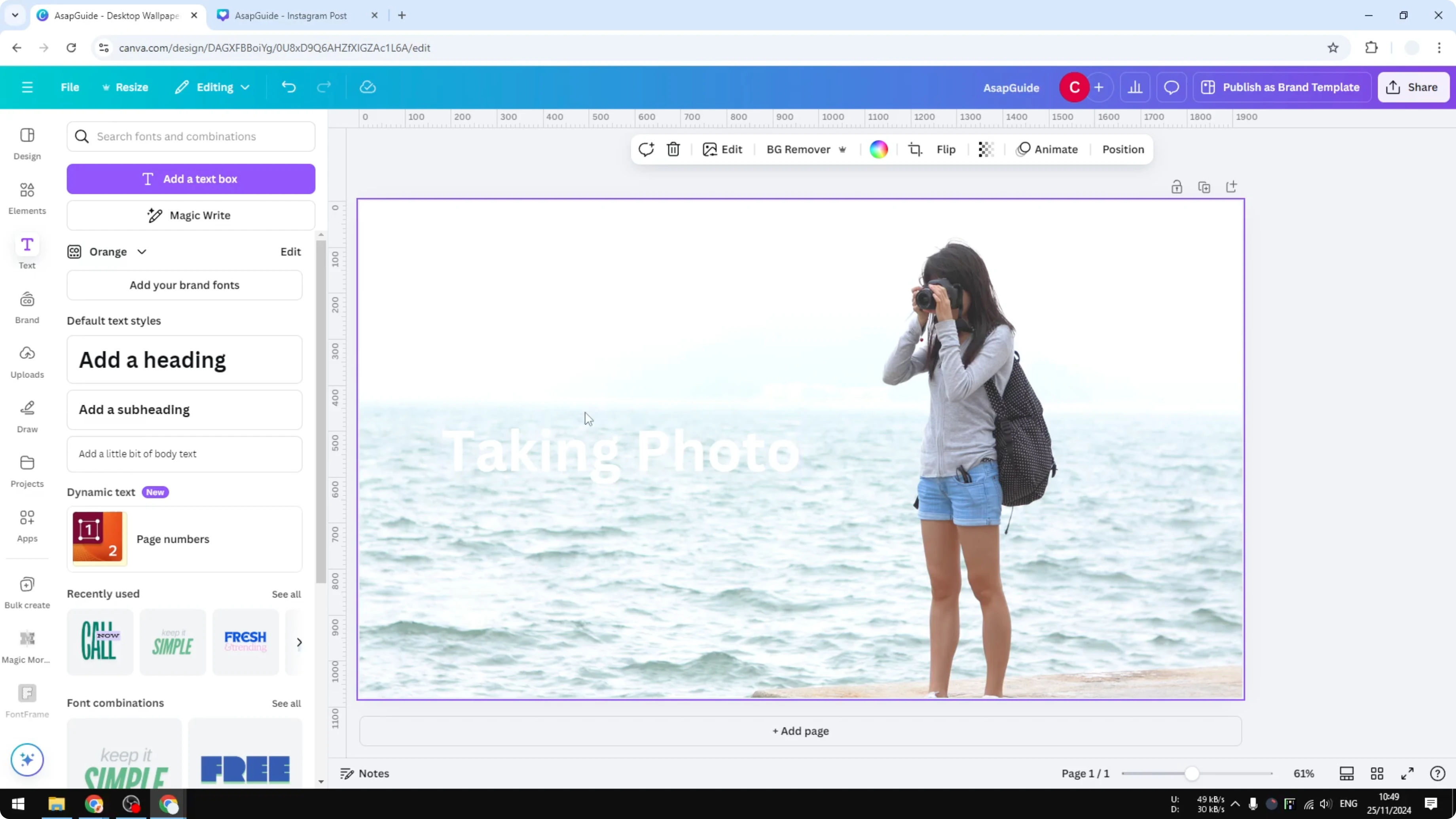Crop the image with the crop icon
The image size is (1456, 819).
pyautogui.click(x=915, y=149)
